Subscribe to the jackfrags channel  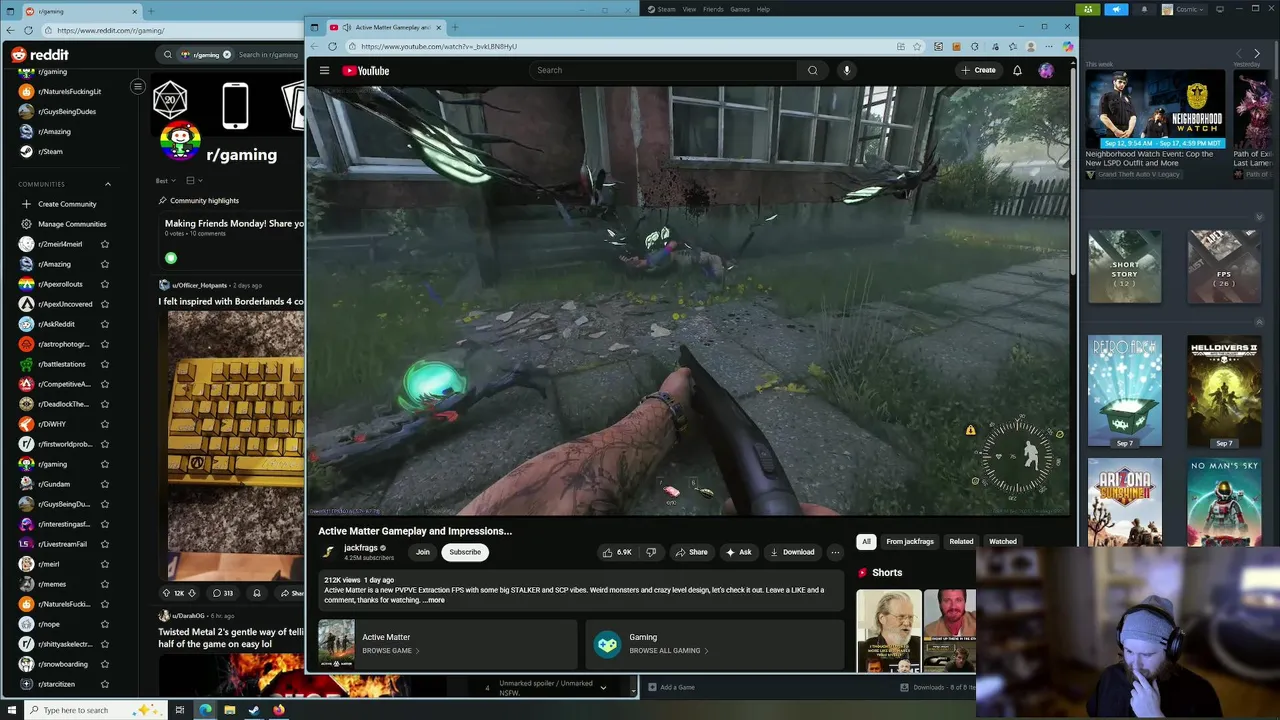click(x=465, y=552)
